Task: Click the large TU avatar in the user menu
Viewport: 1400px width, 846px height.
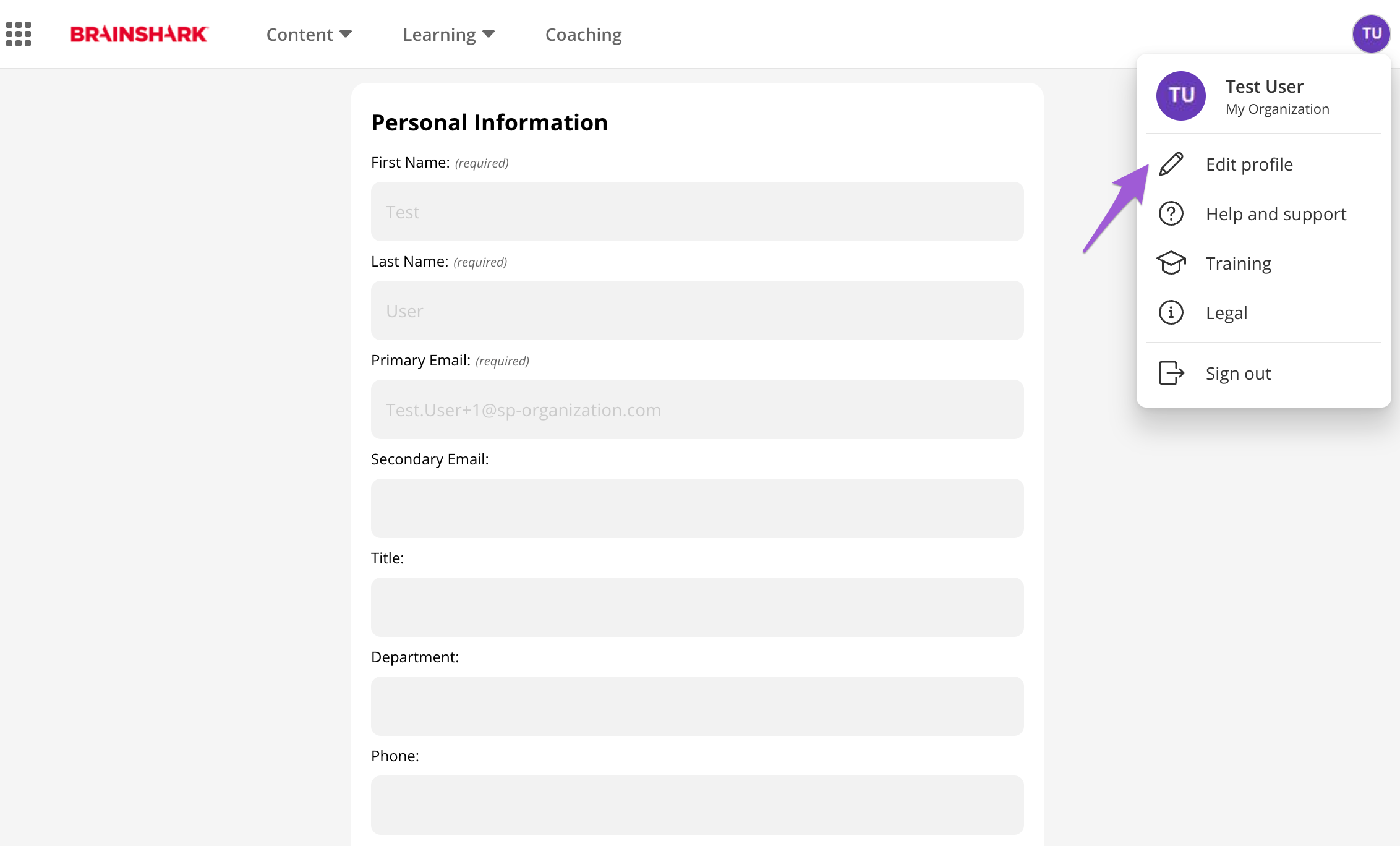Action: tap(1180, 96)
